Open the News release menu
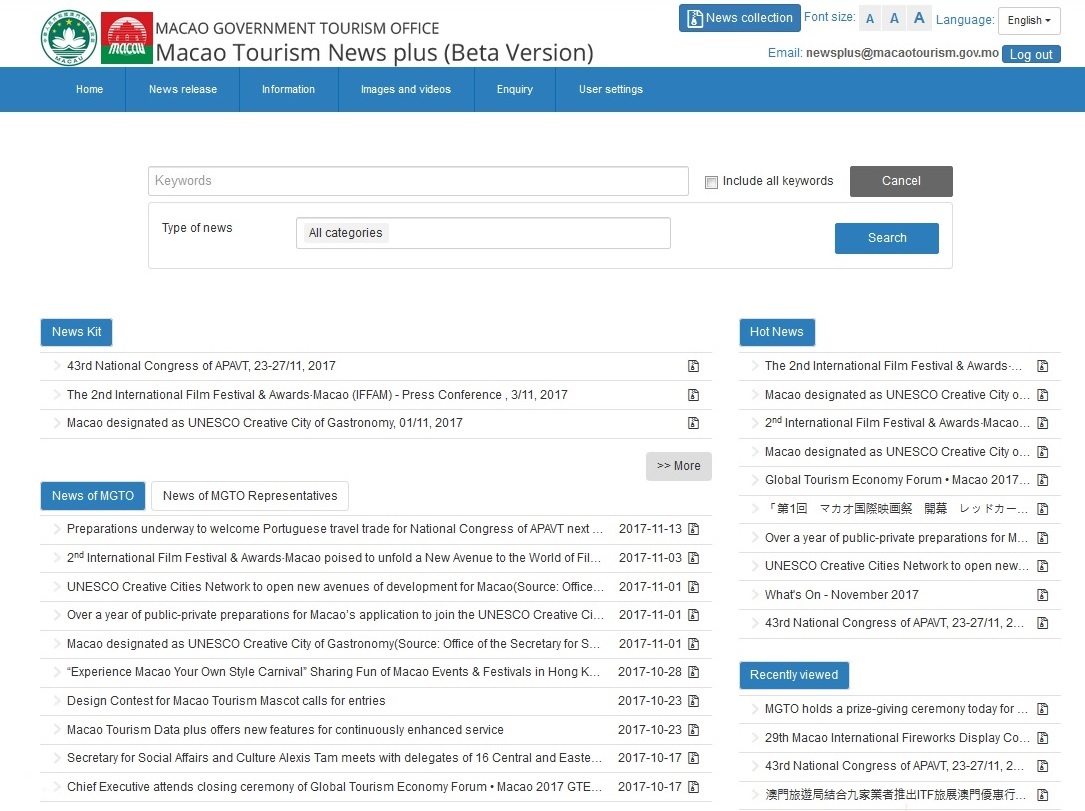The height and width of the screenshot is (811, 1085). [182, 89]
